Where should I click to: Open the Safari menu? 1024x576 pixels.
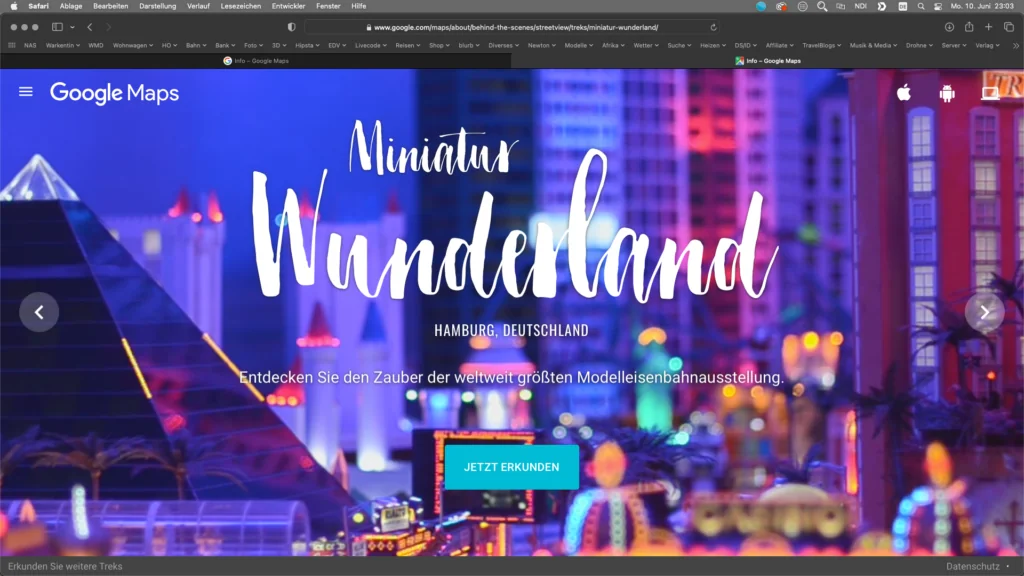(x=39, y=6)
